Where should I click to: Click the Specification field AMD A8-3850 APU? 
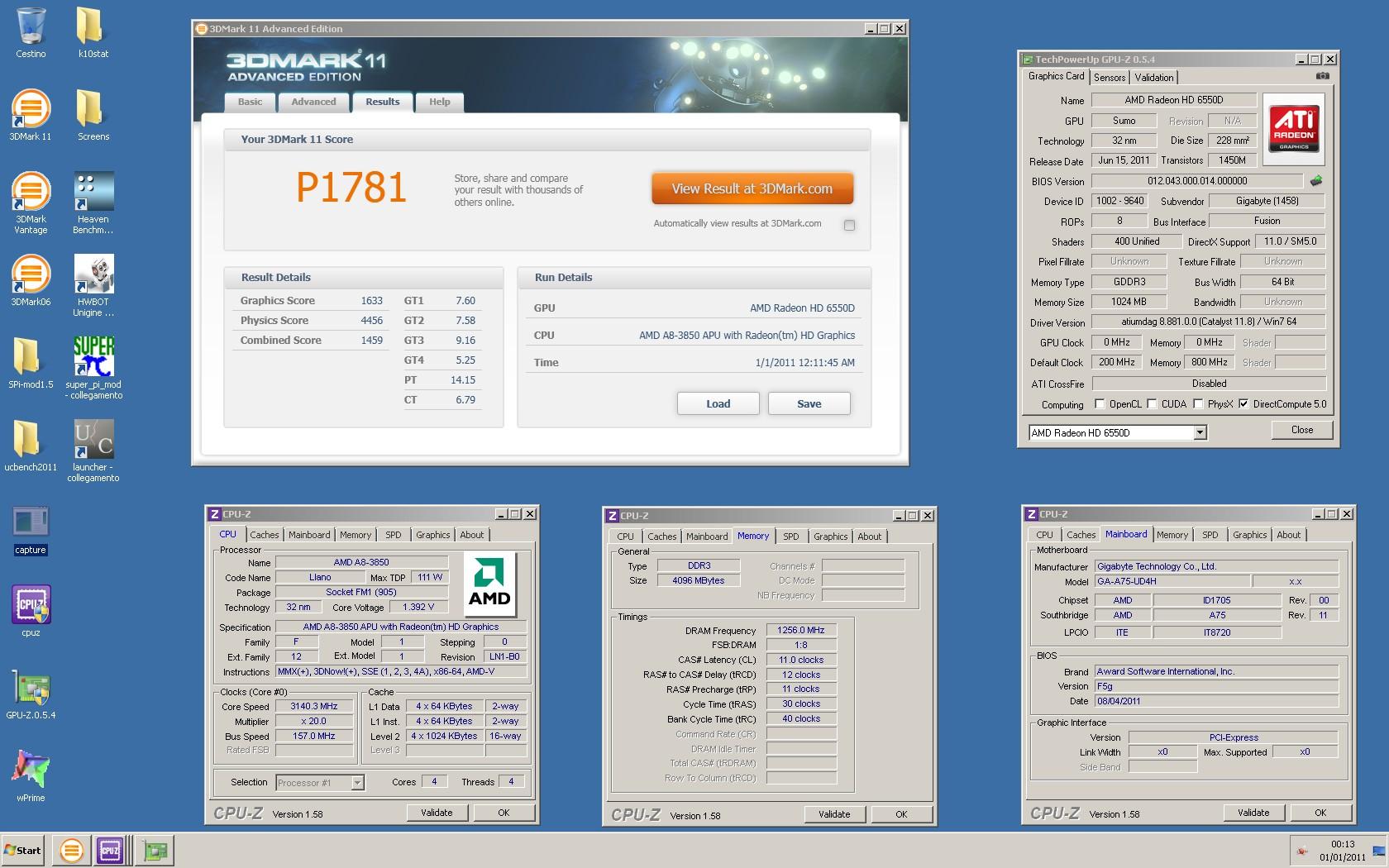(x=401, y=627)
